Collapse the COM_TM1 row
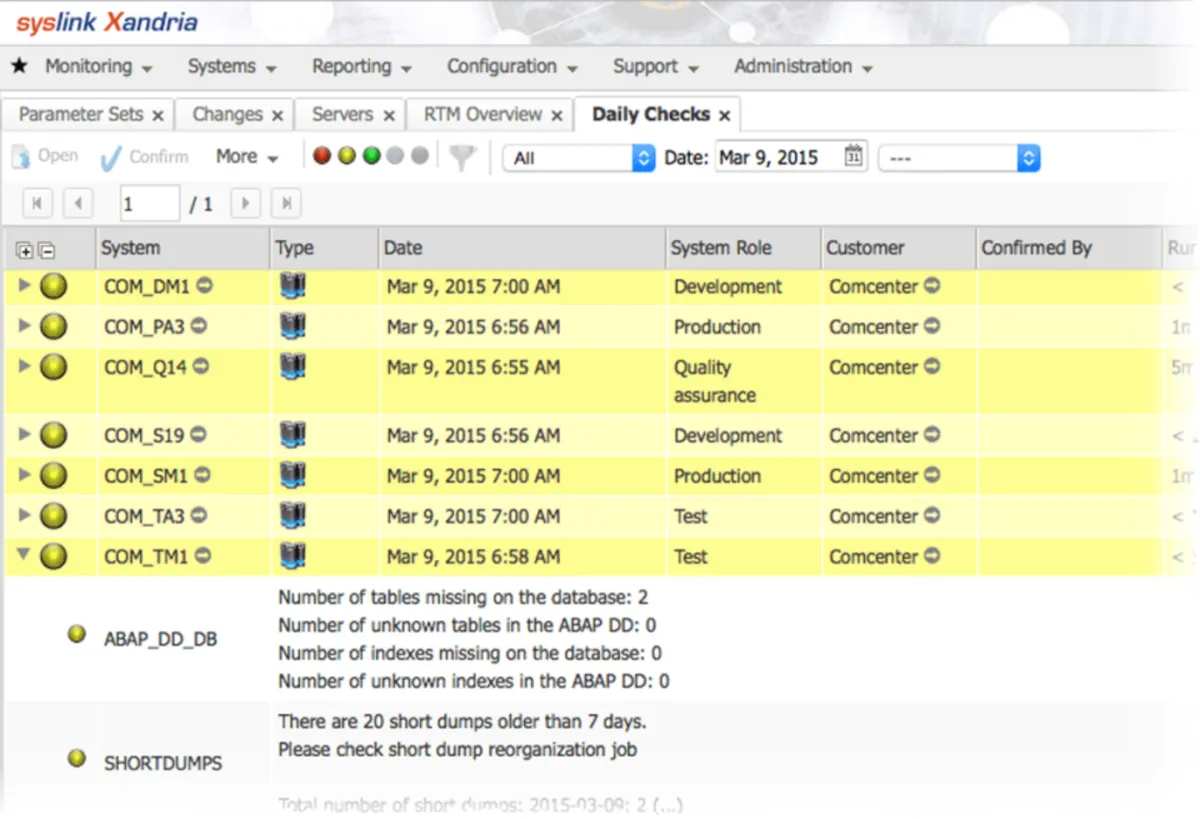Image resolution: width=1200 pixels, height=819 pixels. [25, 557]
